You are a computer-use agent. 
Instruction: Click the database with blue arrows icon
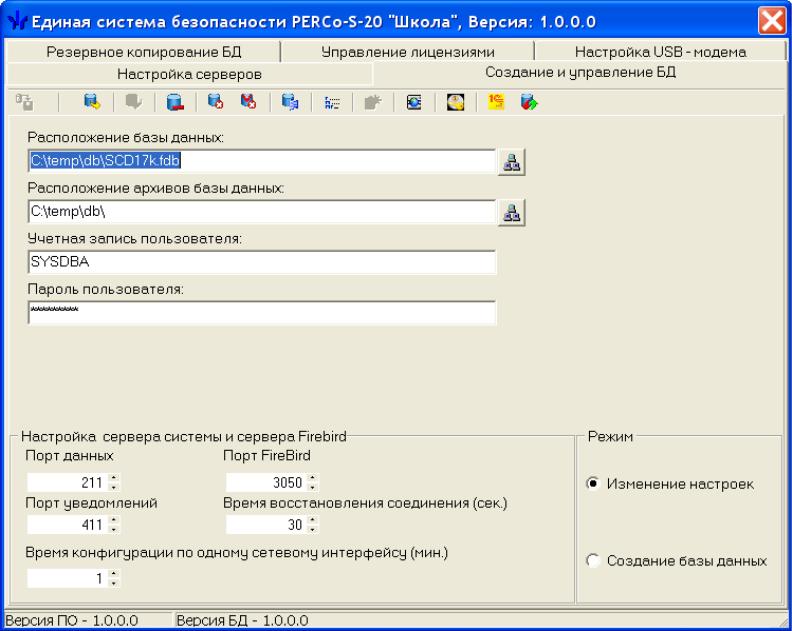point(290,102)
